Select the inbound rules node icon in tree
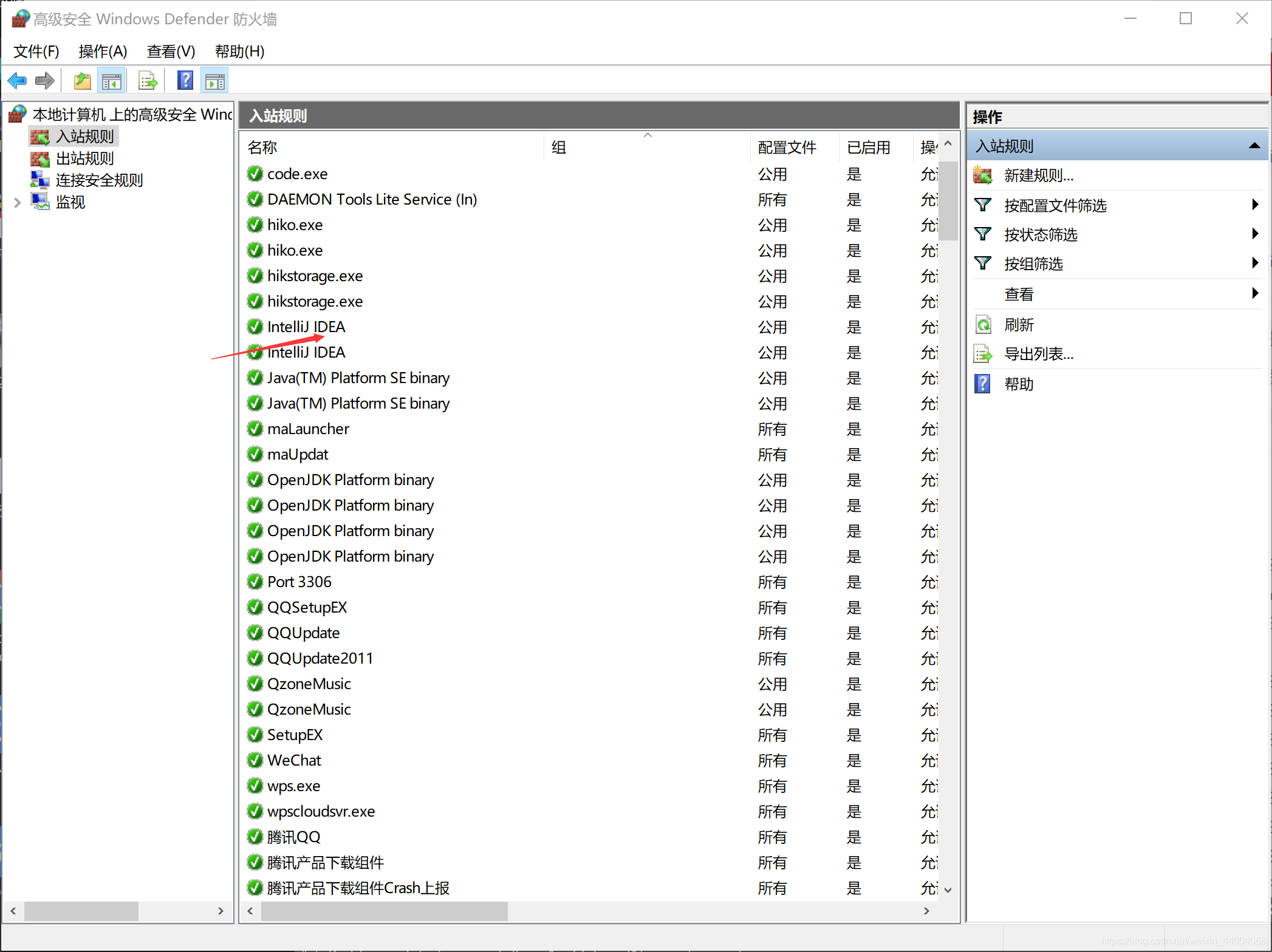 pyautogui.click(x=40, y=137)
